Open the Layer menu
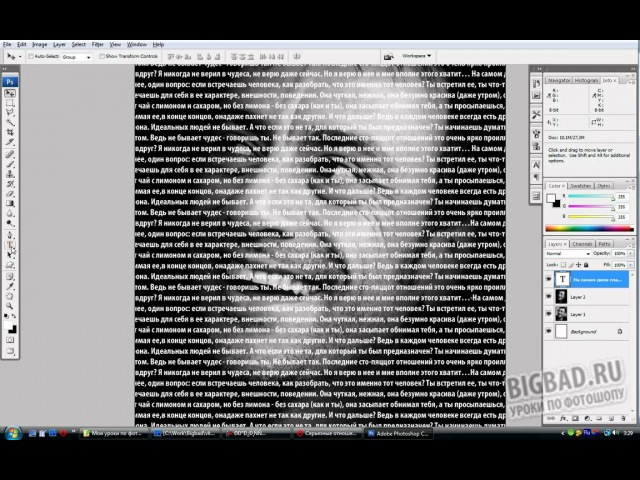This screenshot has height=480, width=640. point(59,44)
